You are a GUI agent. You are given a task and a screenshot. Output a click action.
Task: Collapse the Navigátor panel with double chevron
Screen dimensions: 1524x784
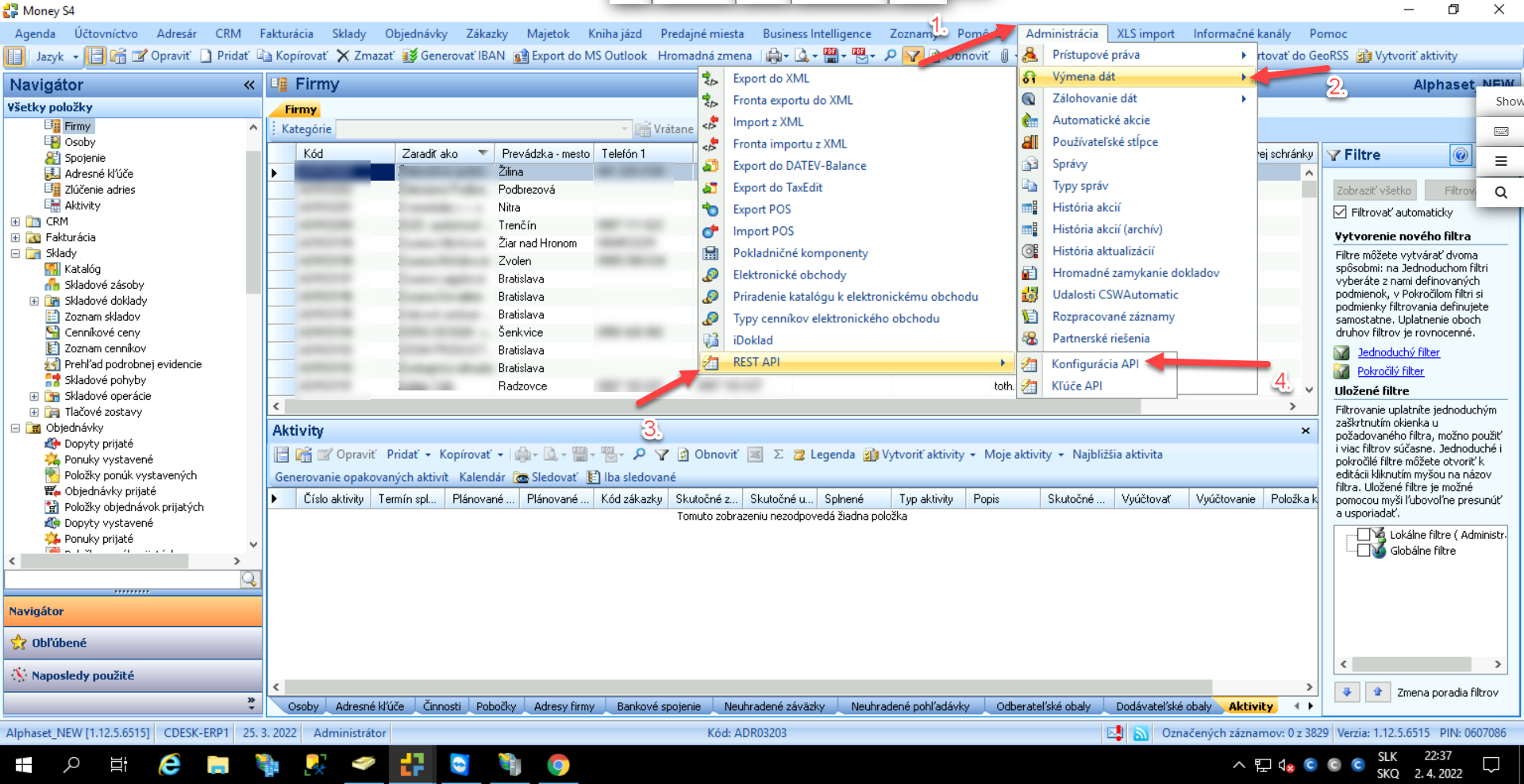pyautogui.click(x=249, y=85)
